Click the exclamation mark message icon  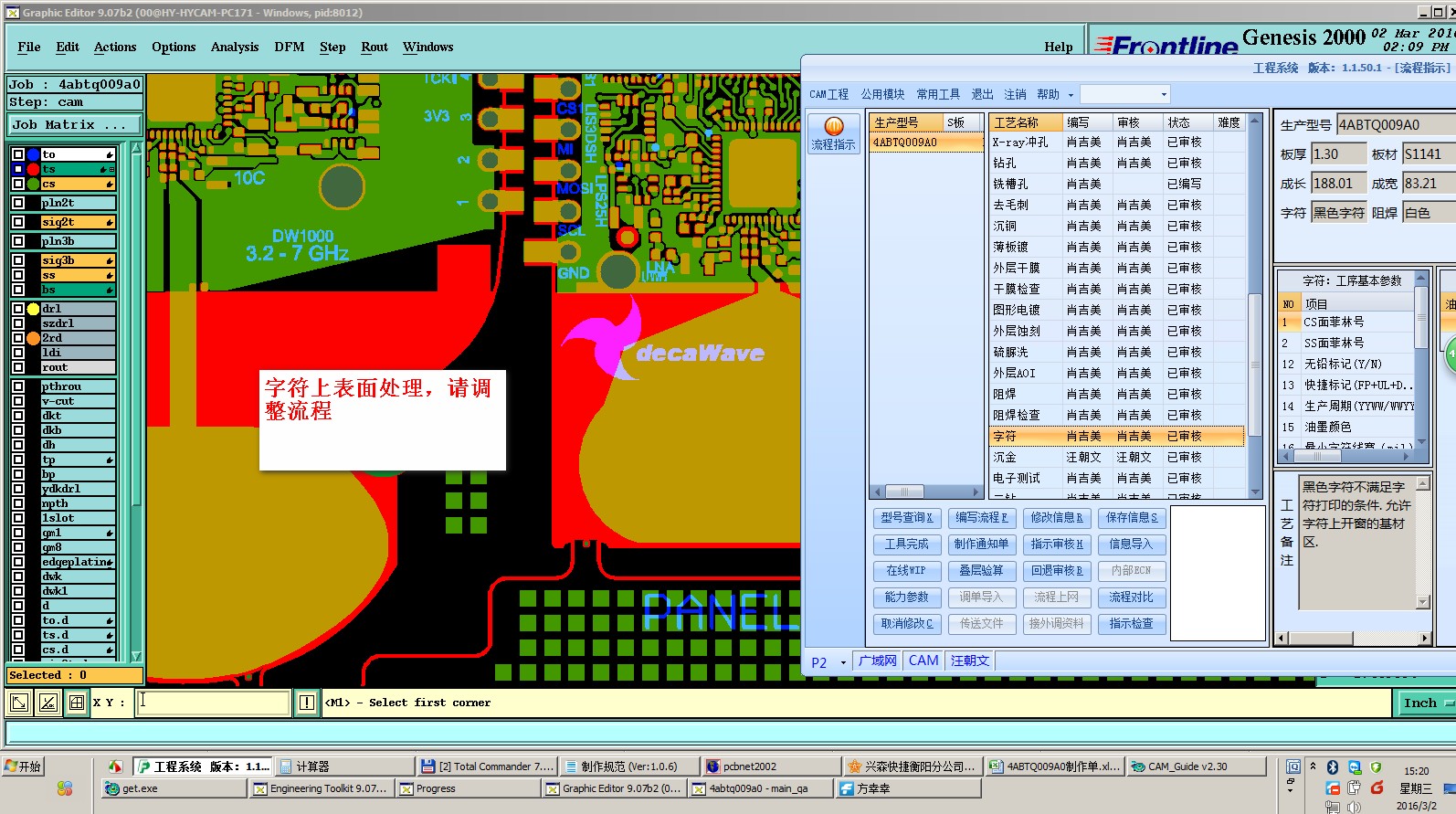pos(307,703)
